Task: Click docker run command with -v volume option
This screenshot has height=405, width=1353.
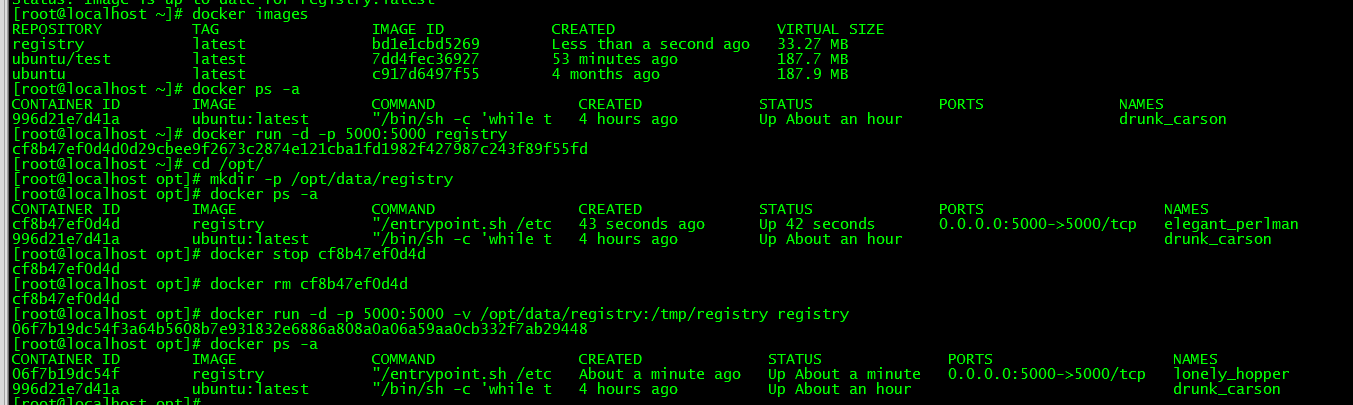Action: point(529,314)
